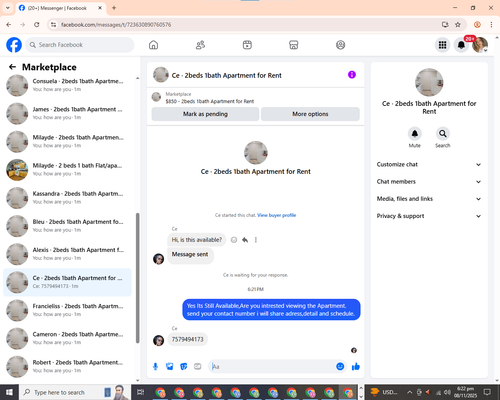Open the Reels video icon in navigation
This screenshot has width=500, height=400.
pos(247,45)
